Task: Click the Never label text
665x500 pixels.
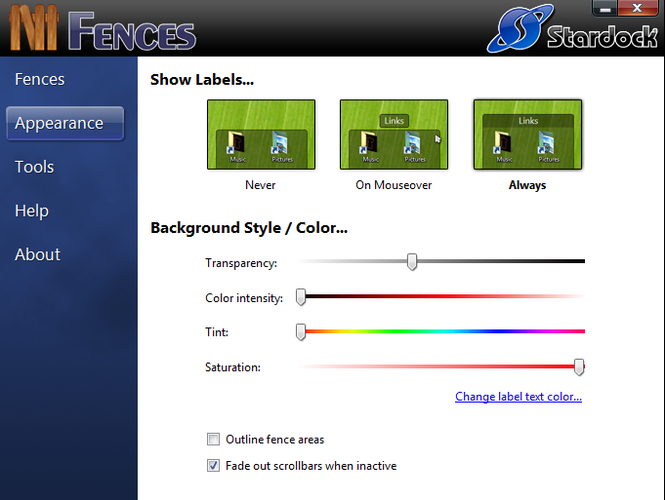Action: 260,185
